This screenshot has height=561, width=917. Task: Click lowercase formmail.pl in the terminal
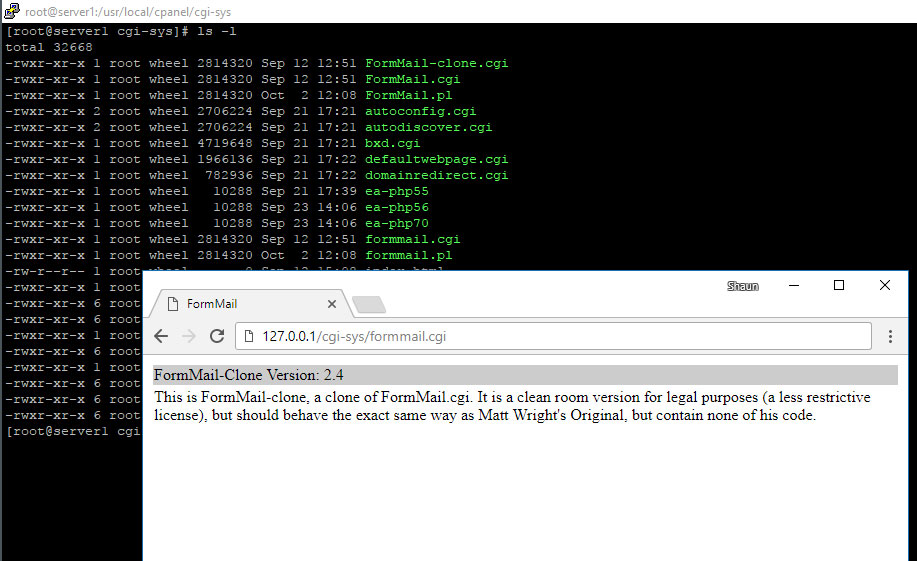point(408,255)
